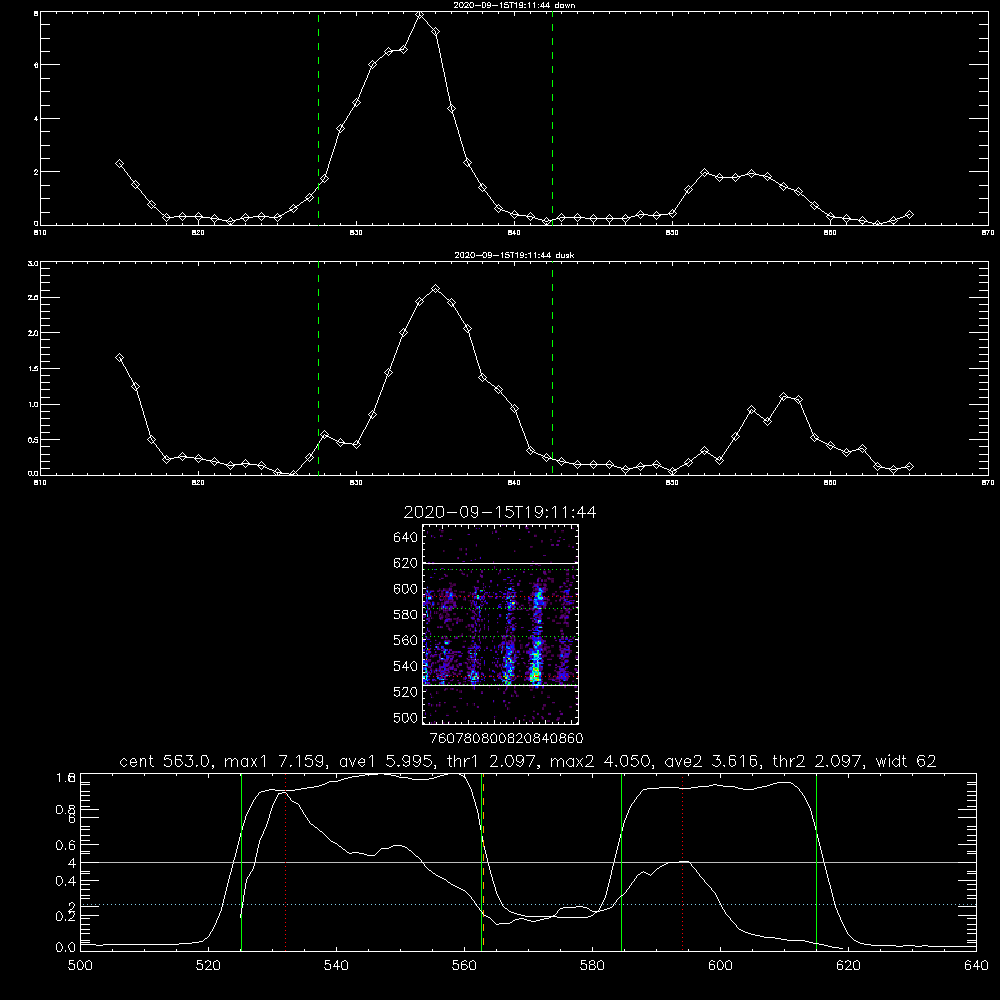Click the 'cent 563.0' value in the stats line
Viewport: 1000px width, 1000px height.
165,761
